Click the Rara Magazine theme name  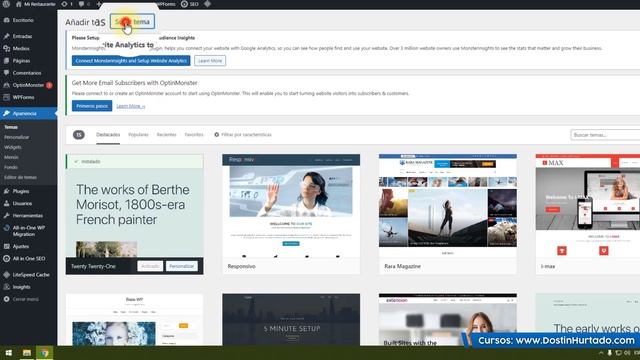coord(402,266)
